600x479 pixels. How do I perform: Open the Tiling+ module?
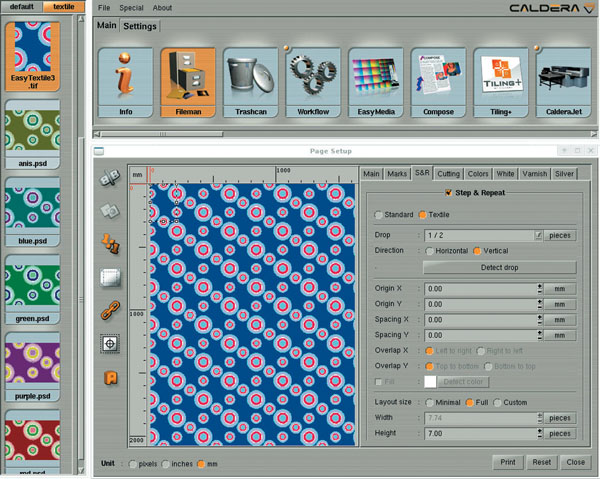(x=501, y=83)
